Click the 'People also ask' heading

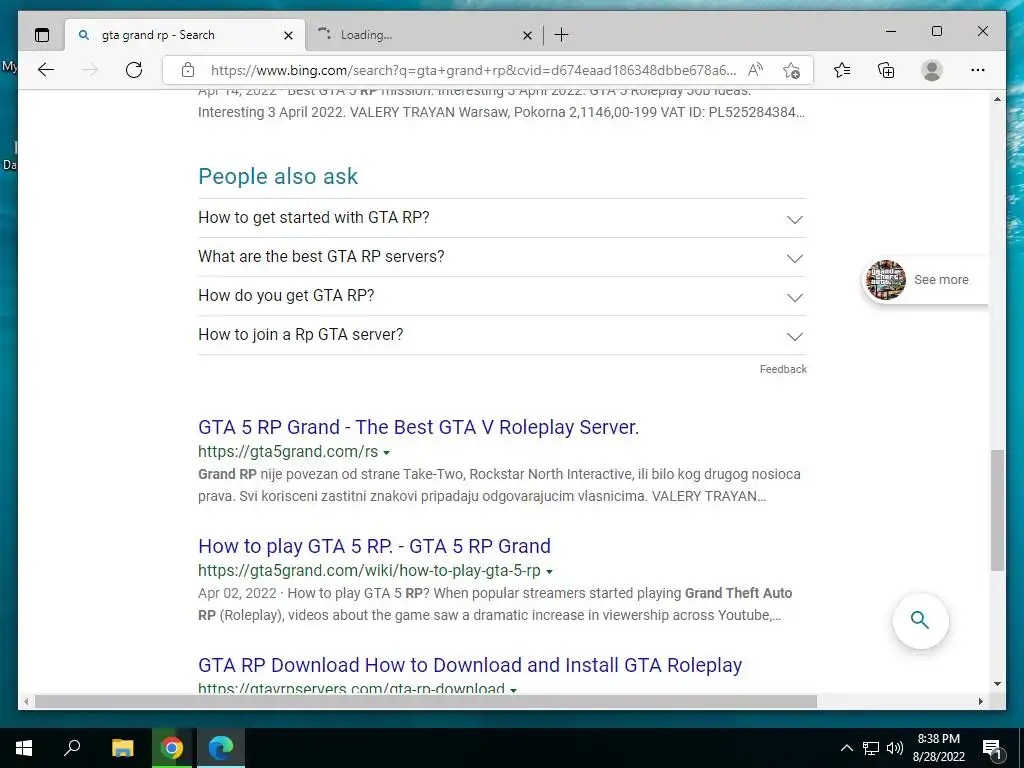(278, 176)
